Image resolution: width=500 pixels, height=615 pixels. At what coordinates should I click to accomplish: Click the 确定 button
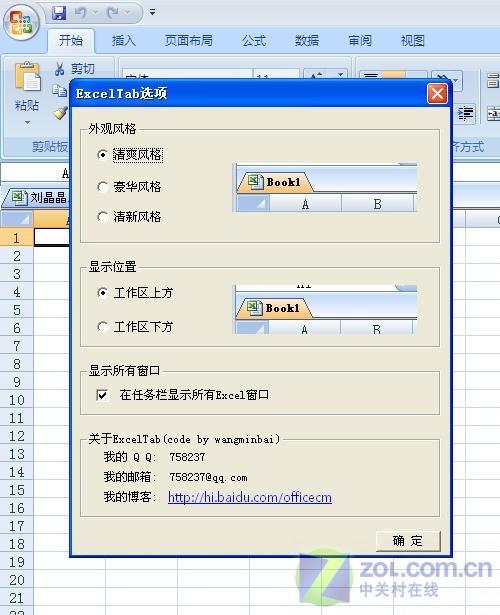pyautogui.click(x=408, y=541)
